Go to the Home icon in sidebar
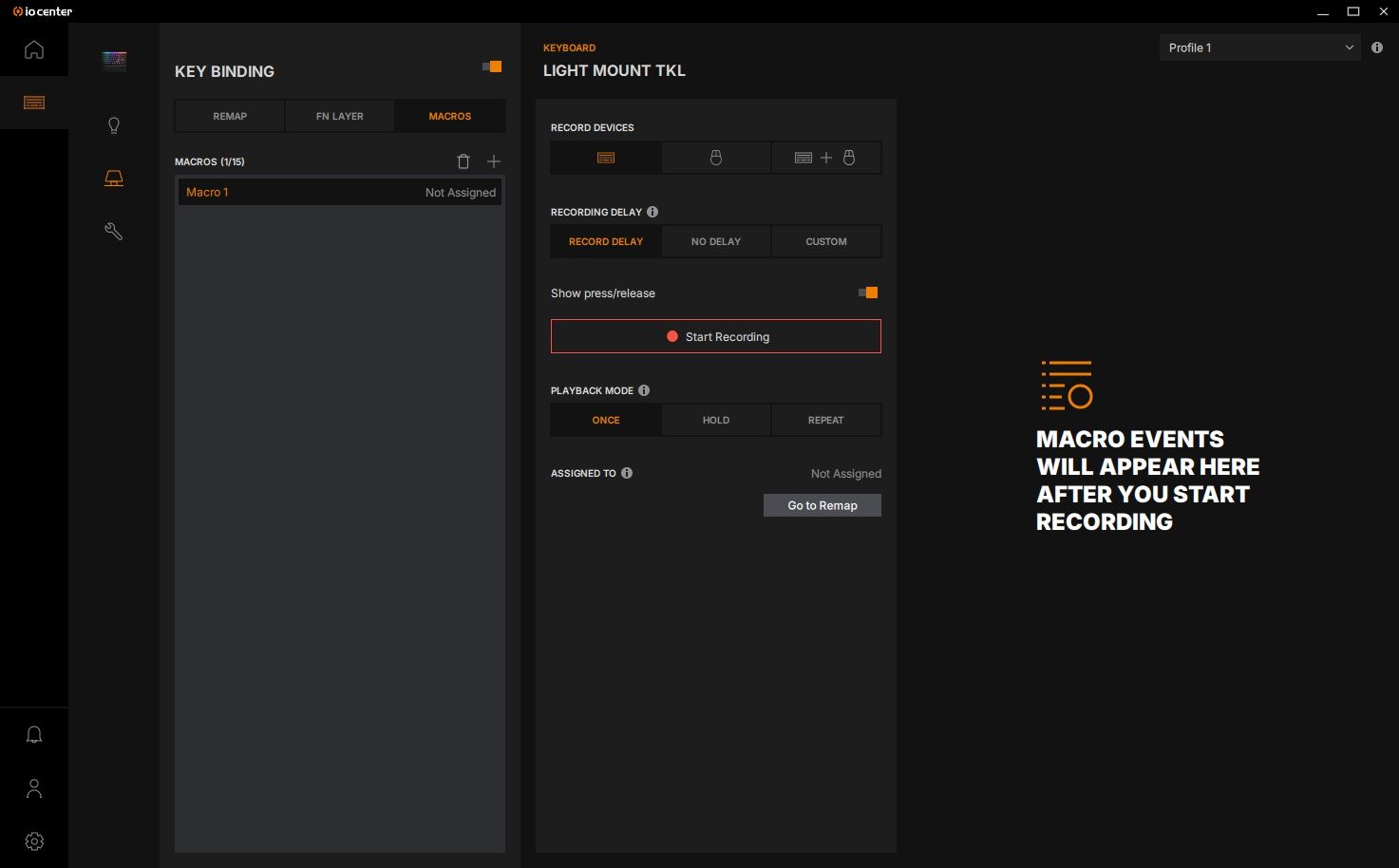 [x=34, y=49]
